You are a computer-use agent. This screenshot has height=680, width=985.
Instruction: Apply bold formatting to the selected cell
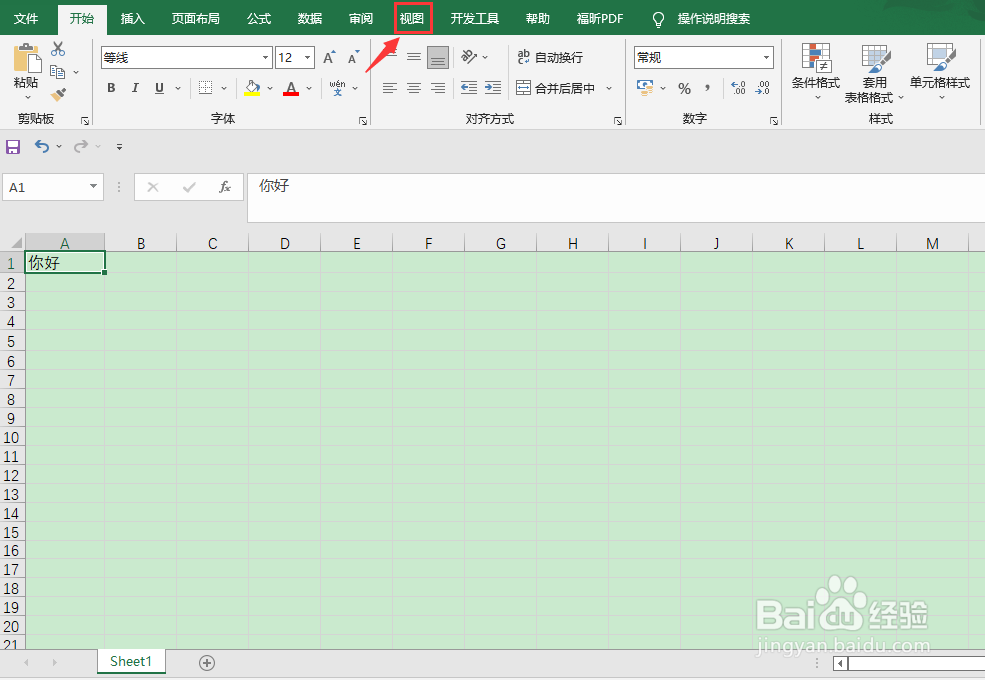(x=111, y=88)
